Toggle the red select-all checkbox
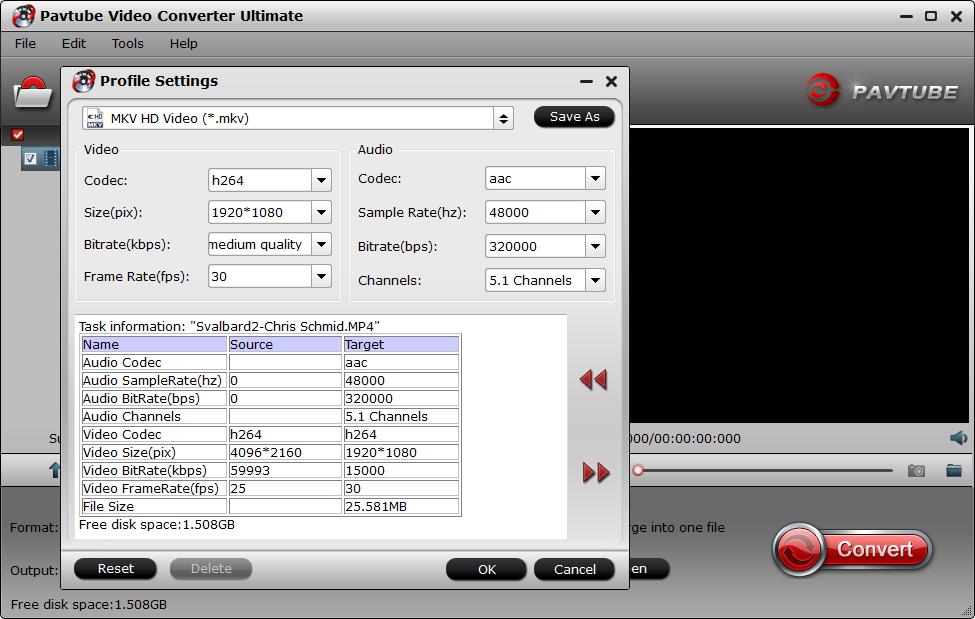Image resolution: width=975 pixels, height=619 pixels. (17, 134)
